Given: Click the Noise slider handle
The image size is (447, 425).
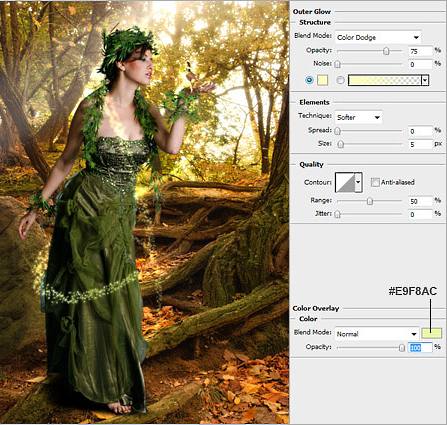Looking at the screenshot, I should pos(338,64).
